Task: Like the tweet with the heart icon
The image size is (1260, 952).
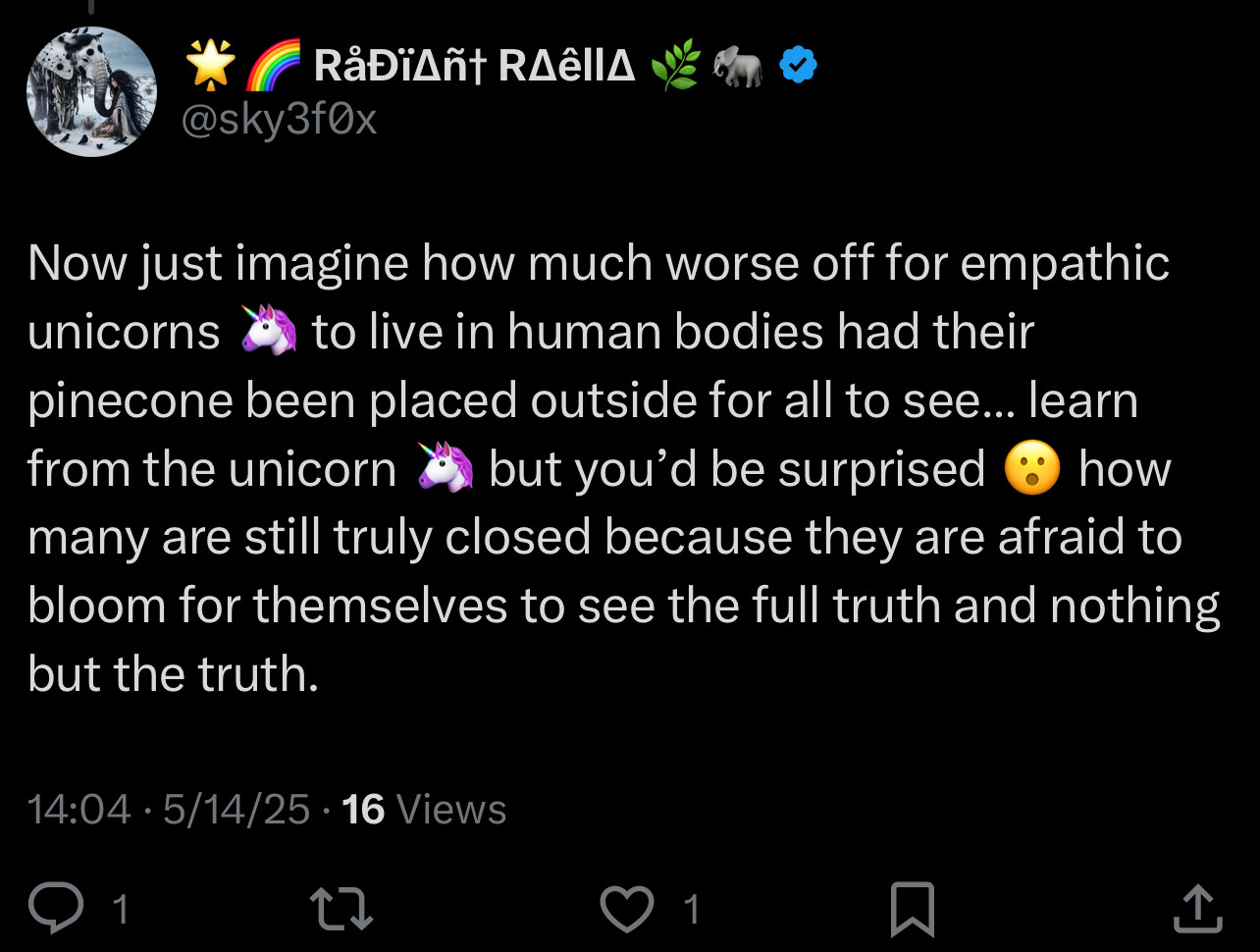Action: pos(626,908)
